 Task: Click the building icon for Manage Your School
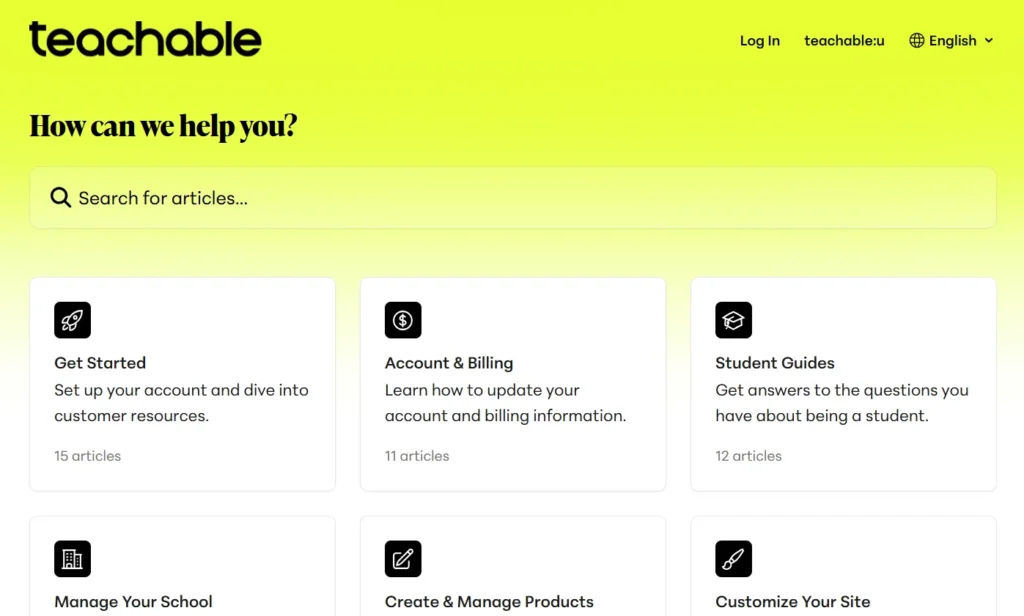[72, 559]
